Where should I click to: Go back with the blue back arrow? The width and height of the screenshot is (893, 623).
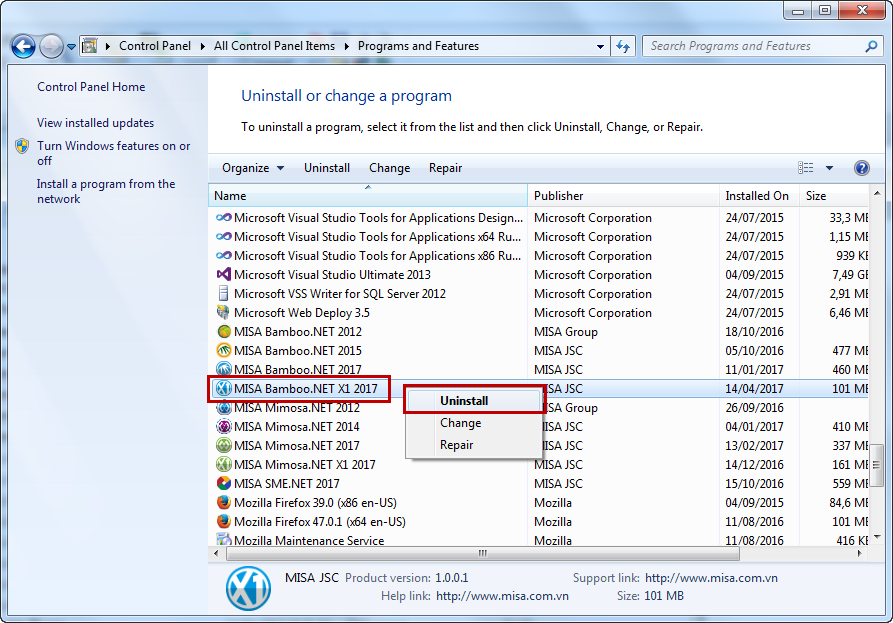(x=23, y=47)
